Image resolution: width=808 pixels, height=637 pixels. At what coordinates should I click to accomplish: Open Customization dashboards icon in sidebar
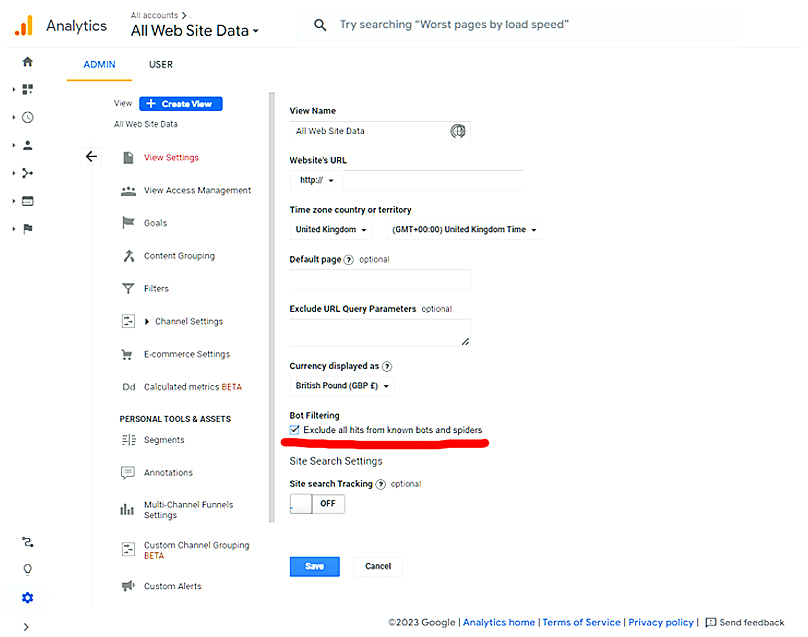(x=28, y=90)
